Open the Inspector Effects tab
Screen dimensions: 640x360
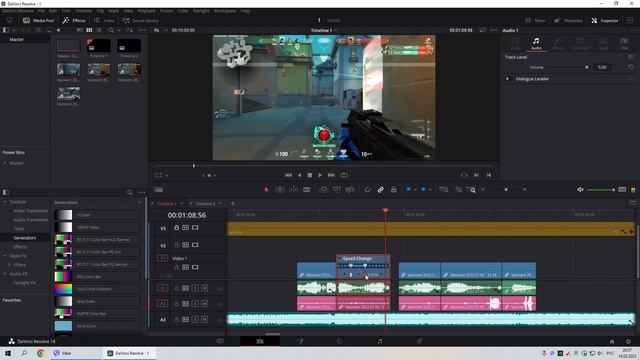click(x=558, y=43)
